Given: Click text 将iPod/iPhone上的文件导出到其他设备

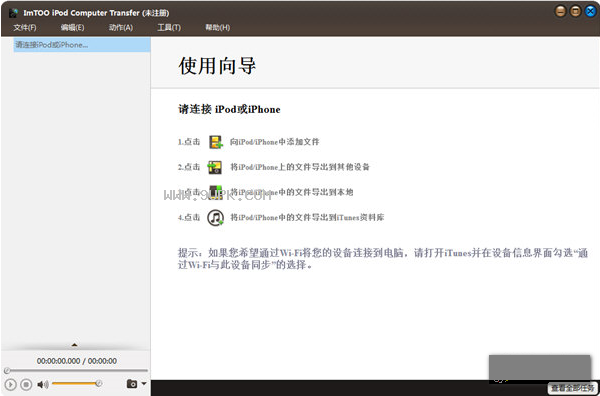Looking at the screenshot, I should (x=300, y=167).
